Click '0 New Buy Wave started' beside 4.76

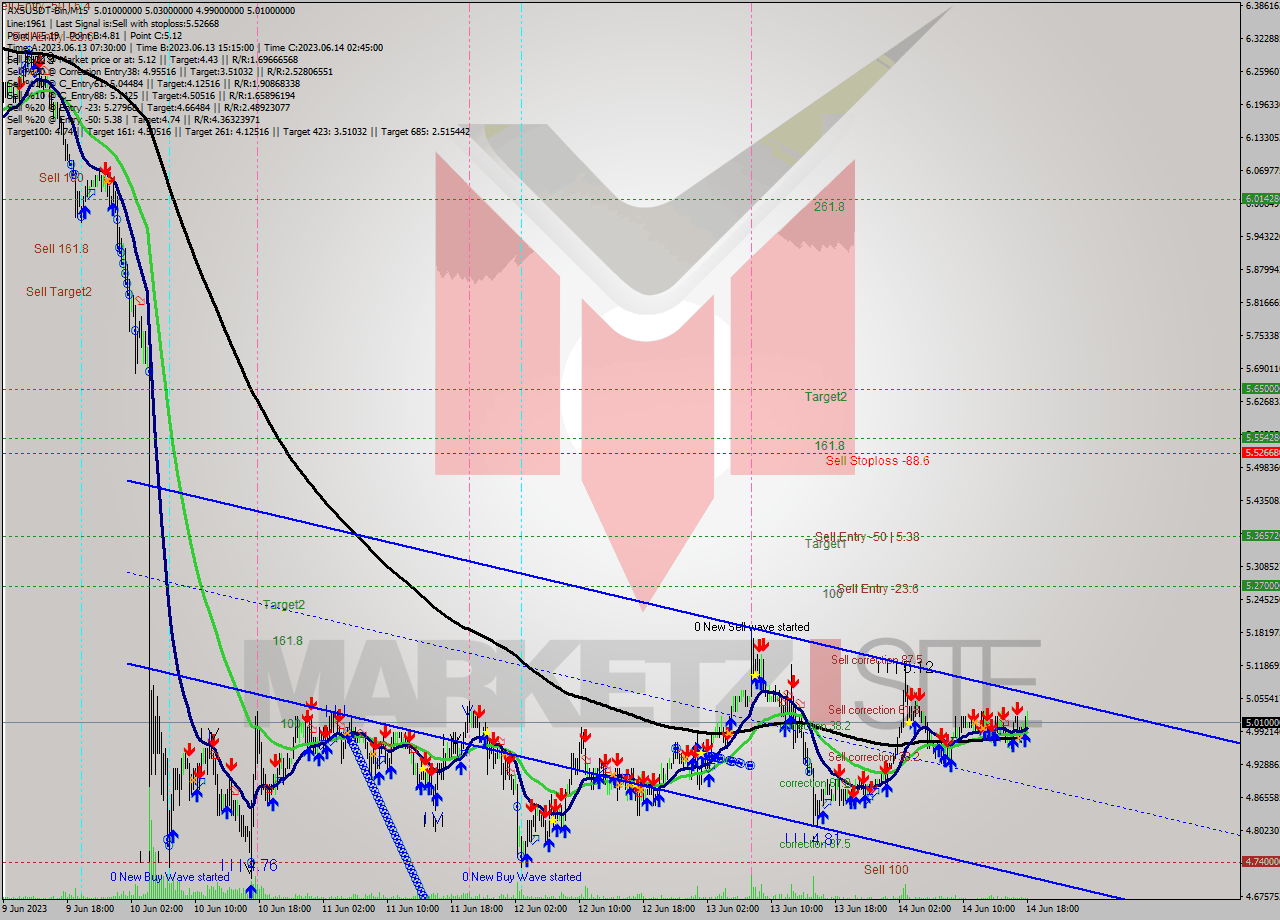[170, 877]
